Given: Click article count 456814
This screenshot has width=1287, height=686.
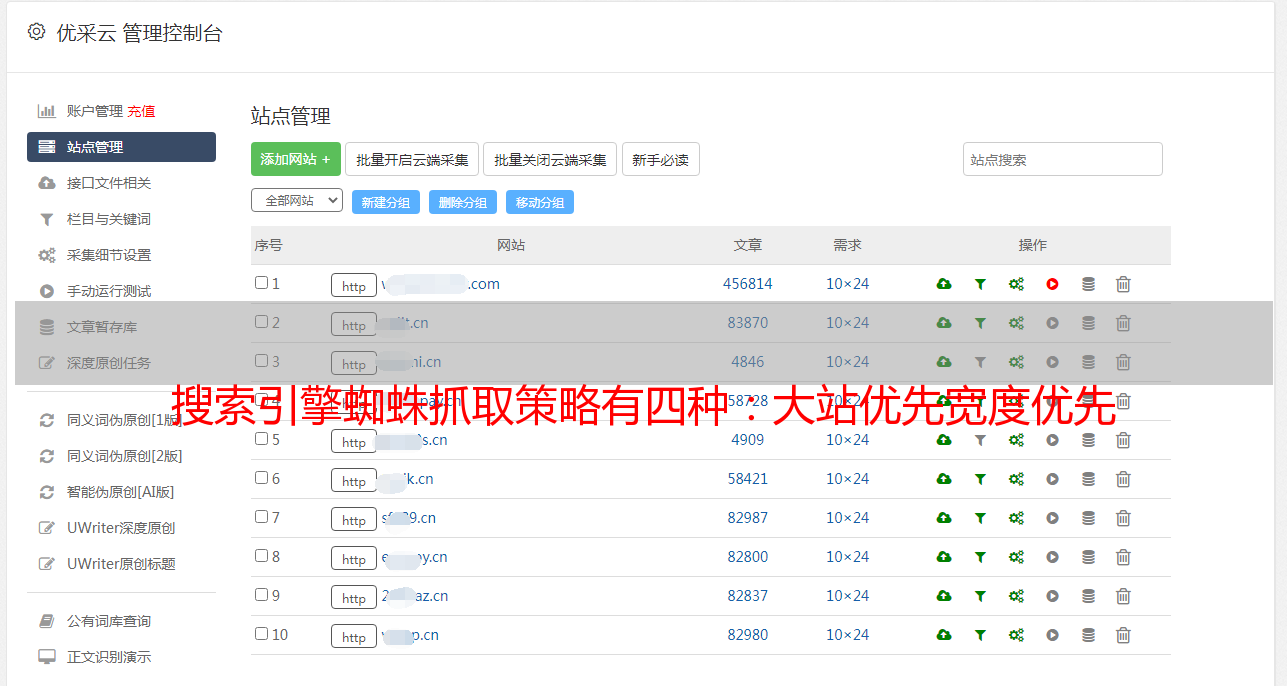Looking at the screenshot, I should pos(748,284).
